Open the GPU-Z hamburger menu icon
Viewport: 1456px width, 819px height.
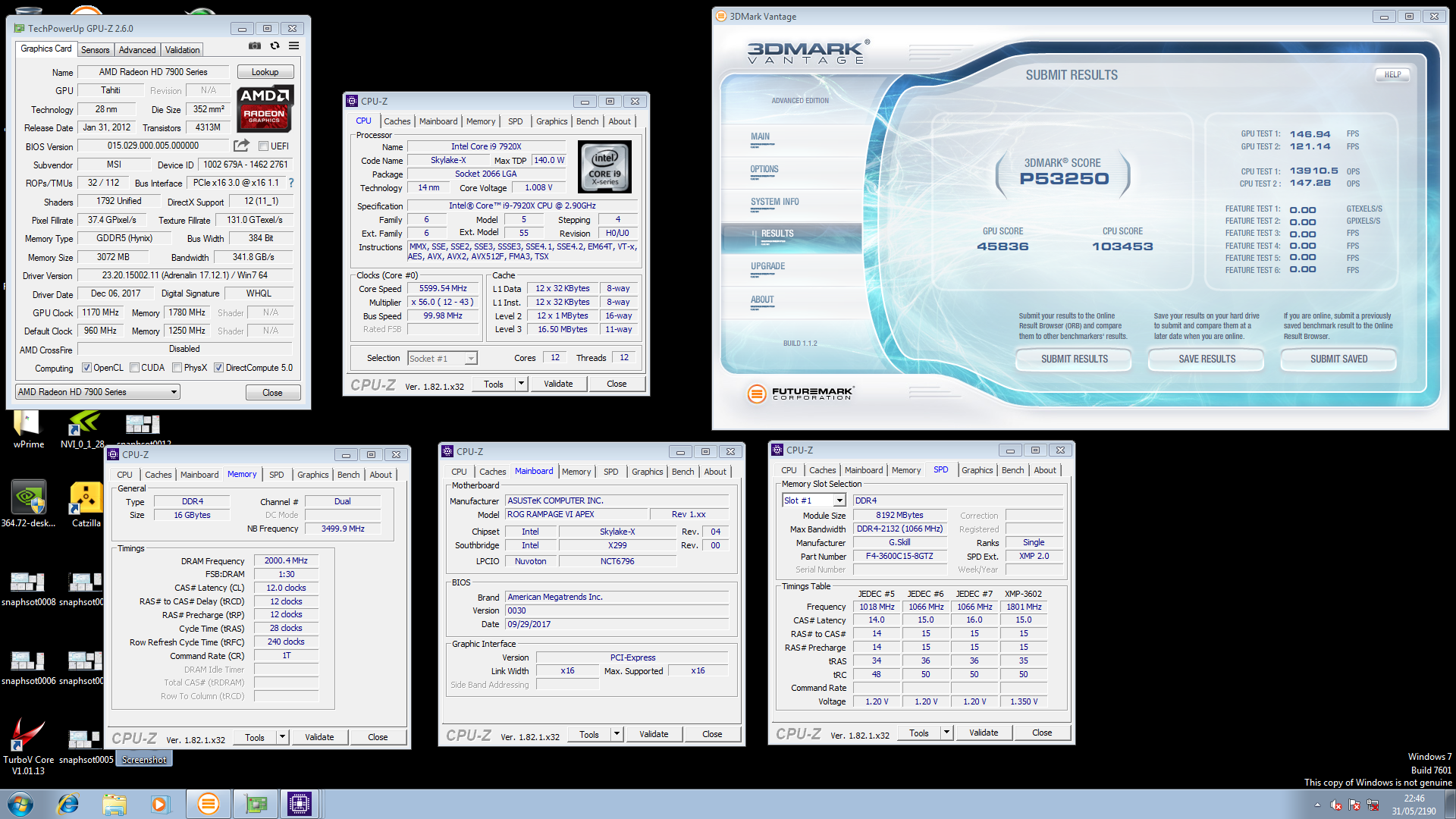[293, 46]
